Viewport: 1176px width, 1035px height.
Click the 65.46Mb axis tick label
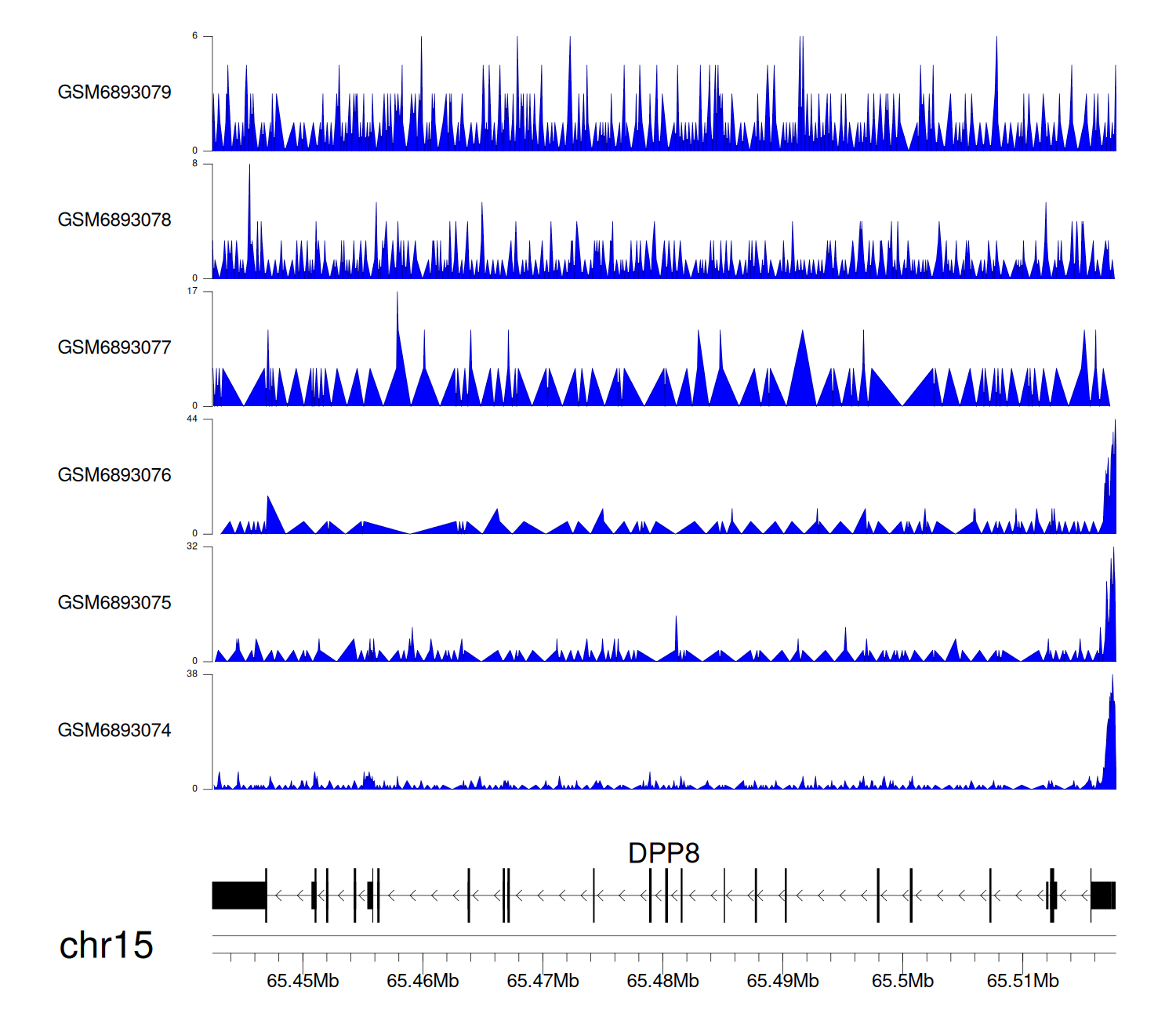(x=423, y=981)
